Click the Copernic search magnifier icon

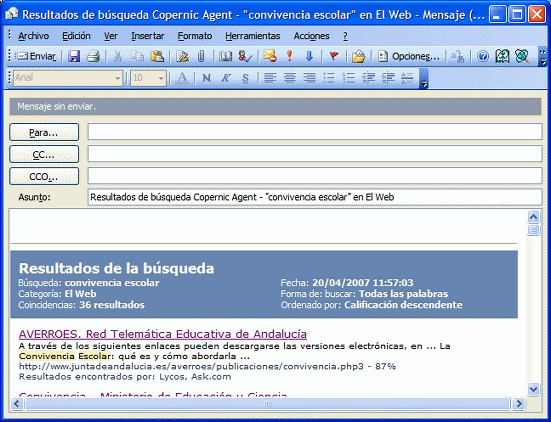[522, 56]
